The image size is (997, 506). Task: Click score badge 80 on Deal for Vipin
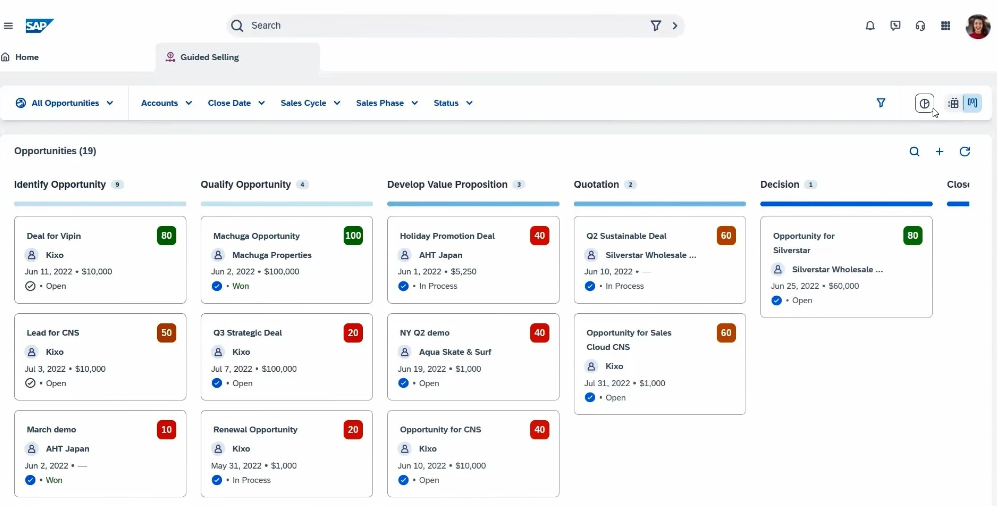point(167,236)
